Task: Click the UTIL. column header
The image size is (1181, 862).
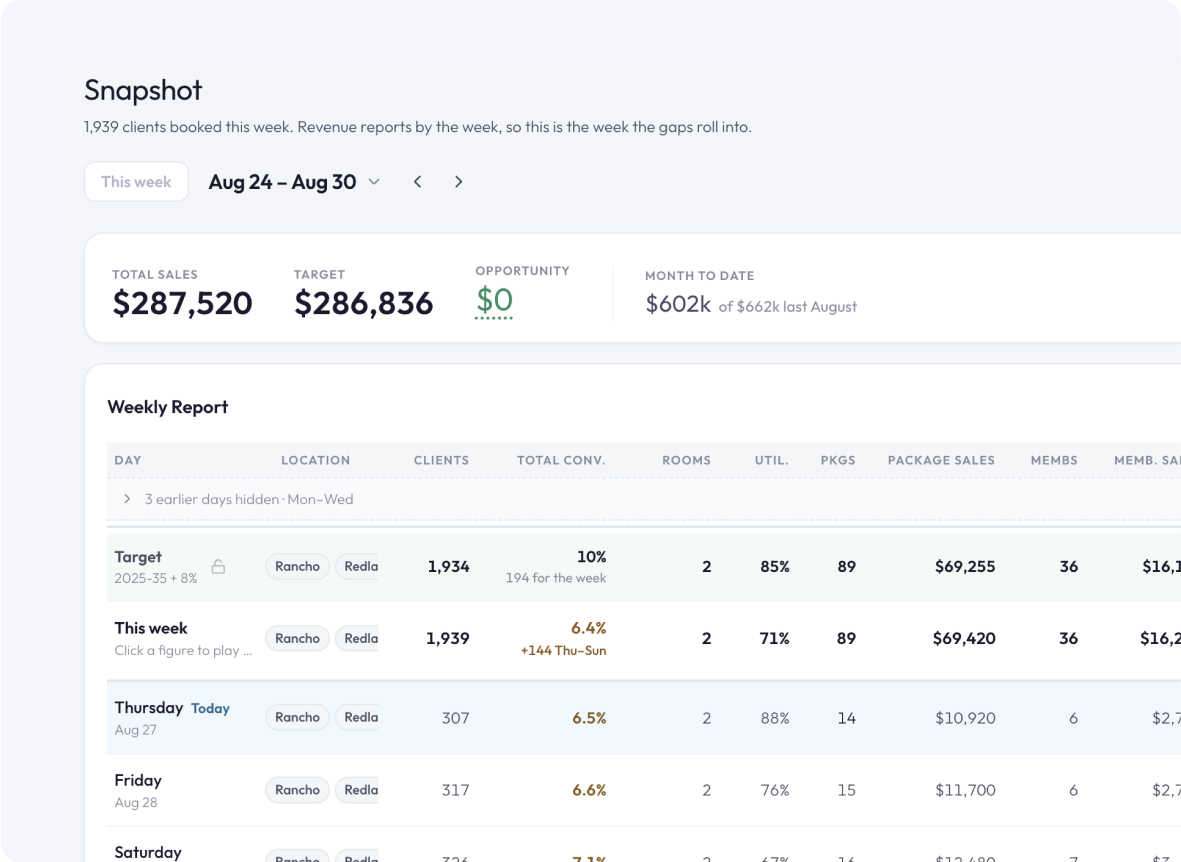Action: [772, 460]
